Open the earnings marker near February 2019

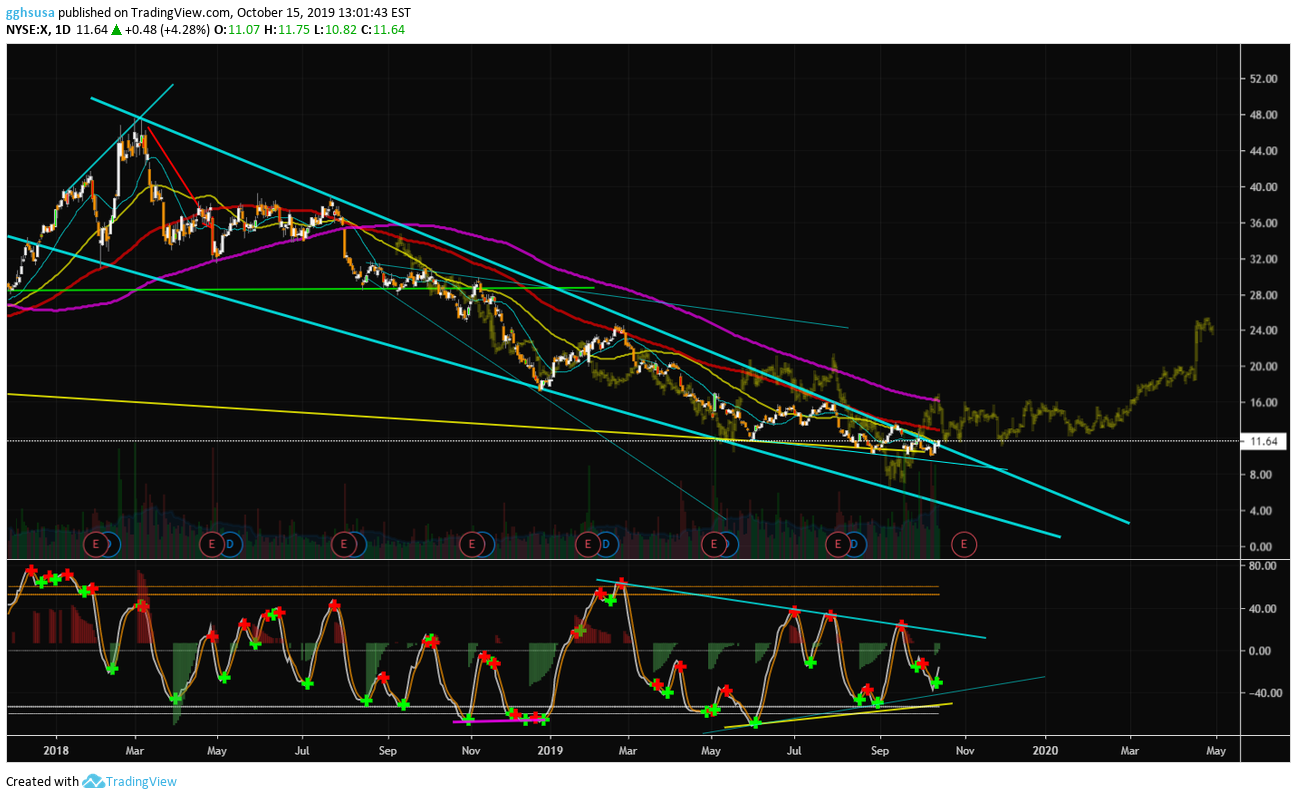pyautogui.click(x=590, y=544)
